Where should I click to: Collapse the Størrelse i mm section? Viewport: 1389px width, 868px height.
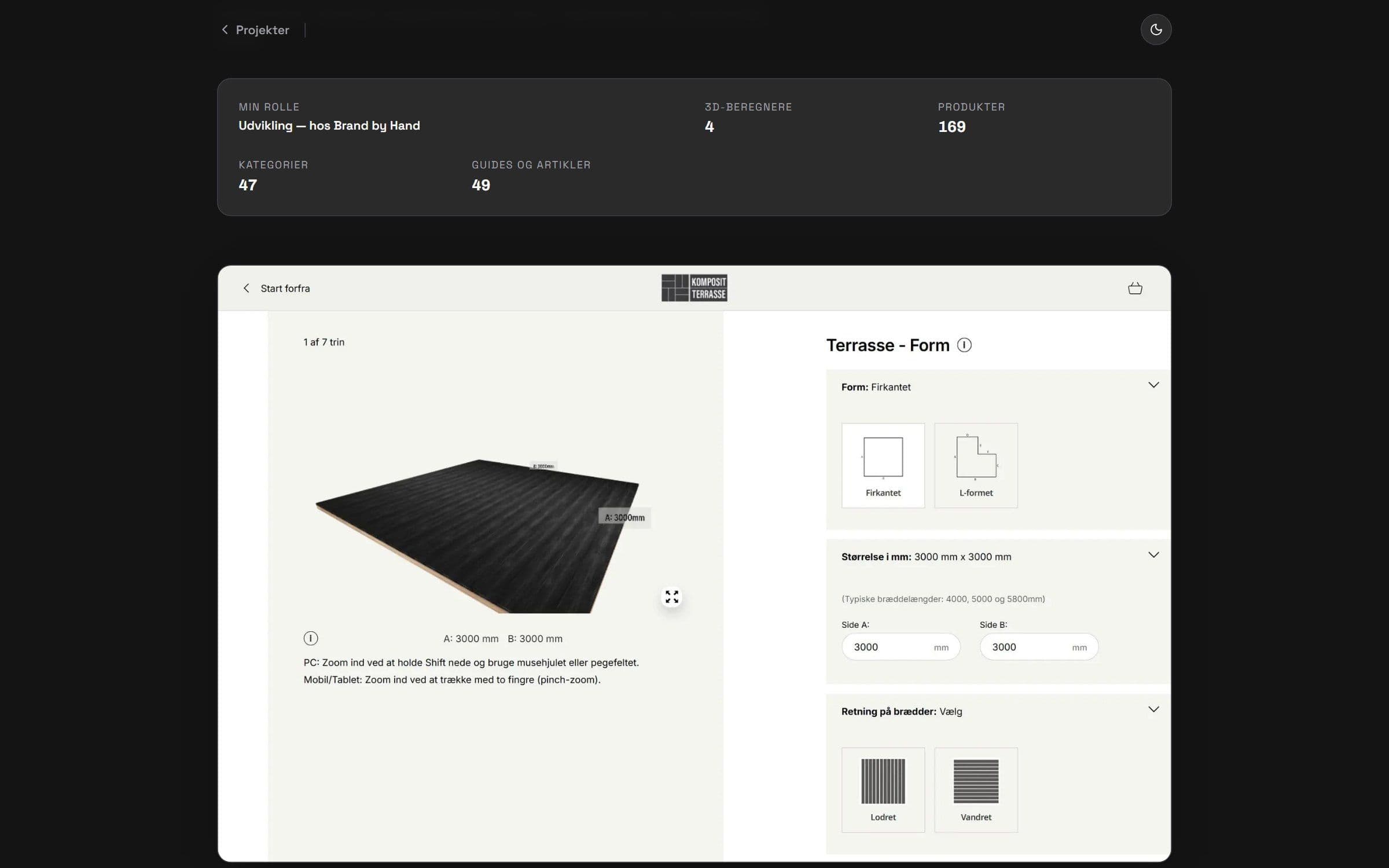pos(1153,555)
